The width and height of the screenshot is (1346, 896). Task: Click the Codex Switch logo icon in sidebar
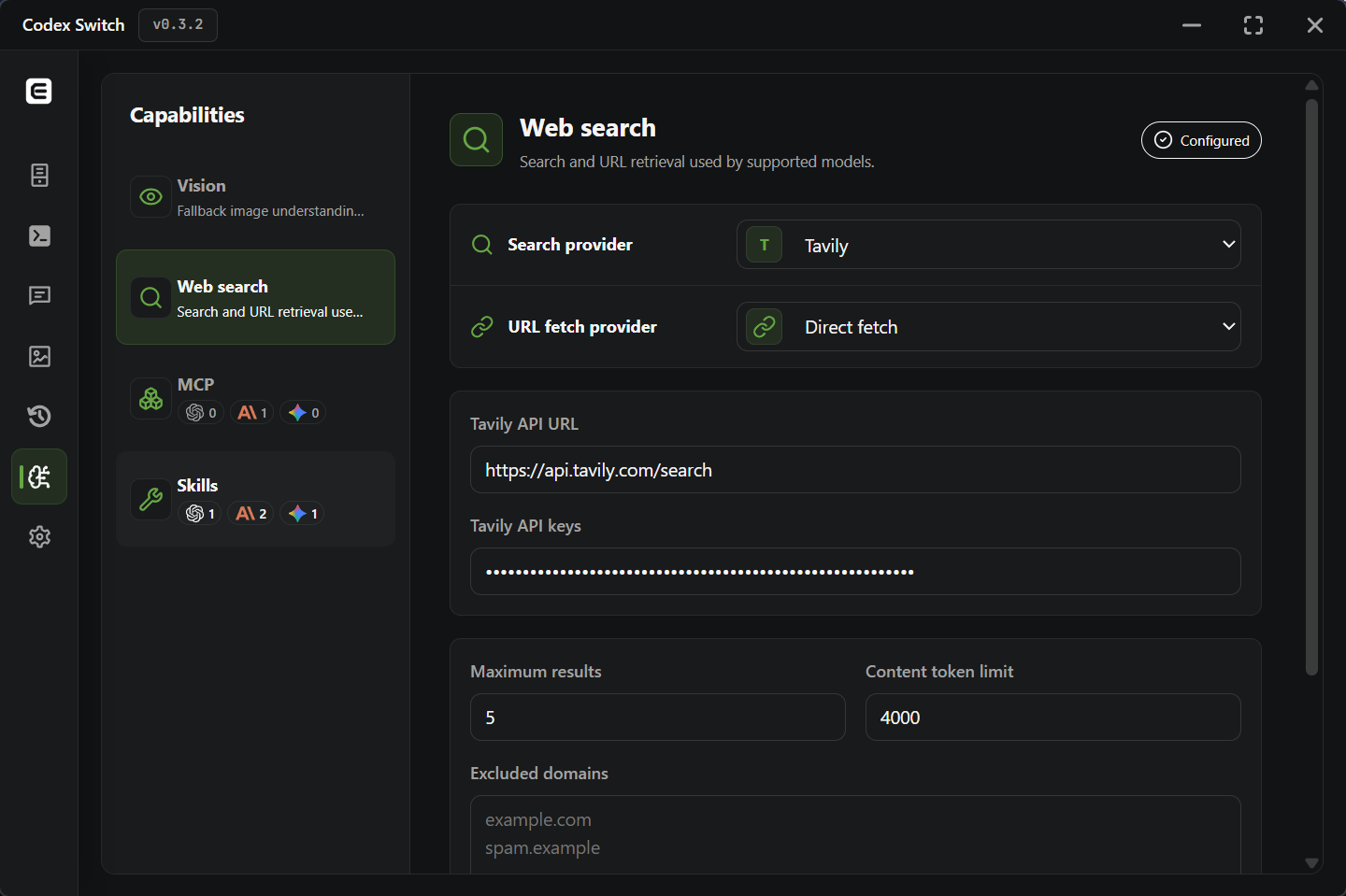[x=38, y=91]
